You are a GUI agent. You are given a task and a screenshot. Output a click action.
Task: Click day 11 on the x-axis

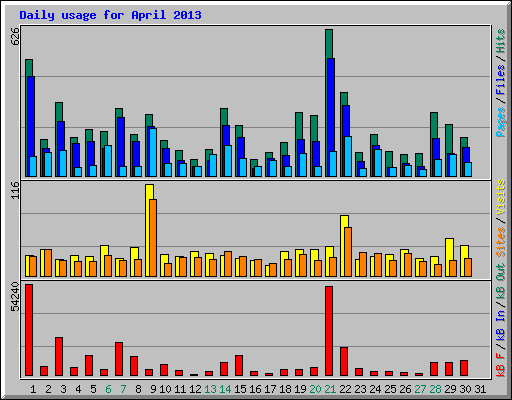pyautogui.click(x=180, y=389)
